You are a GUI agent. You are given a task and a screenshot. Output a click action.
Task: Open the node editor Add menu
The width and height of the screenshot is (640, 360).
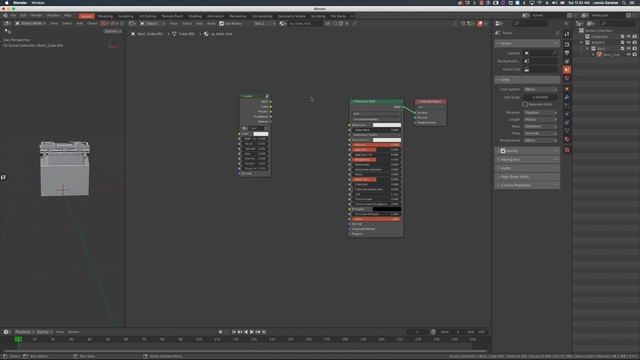(200, 24)
